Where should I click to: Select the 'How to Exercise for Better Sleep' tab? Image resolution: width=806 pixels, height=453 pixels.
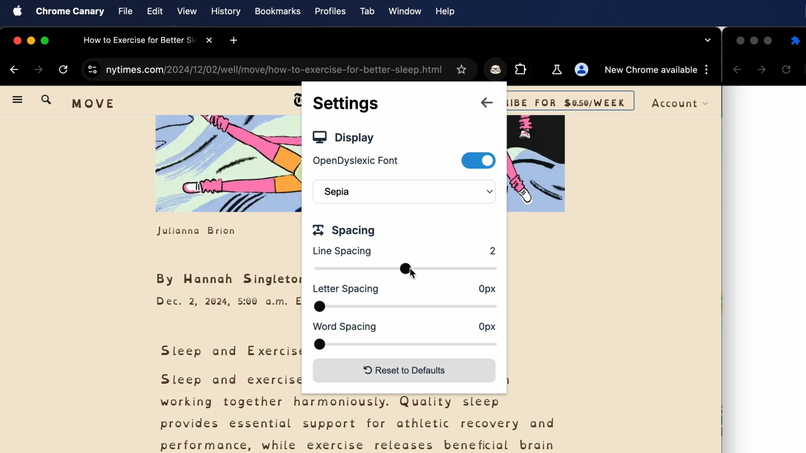(x=139, y=40)
